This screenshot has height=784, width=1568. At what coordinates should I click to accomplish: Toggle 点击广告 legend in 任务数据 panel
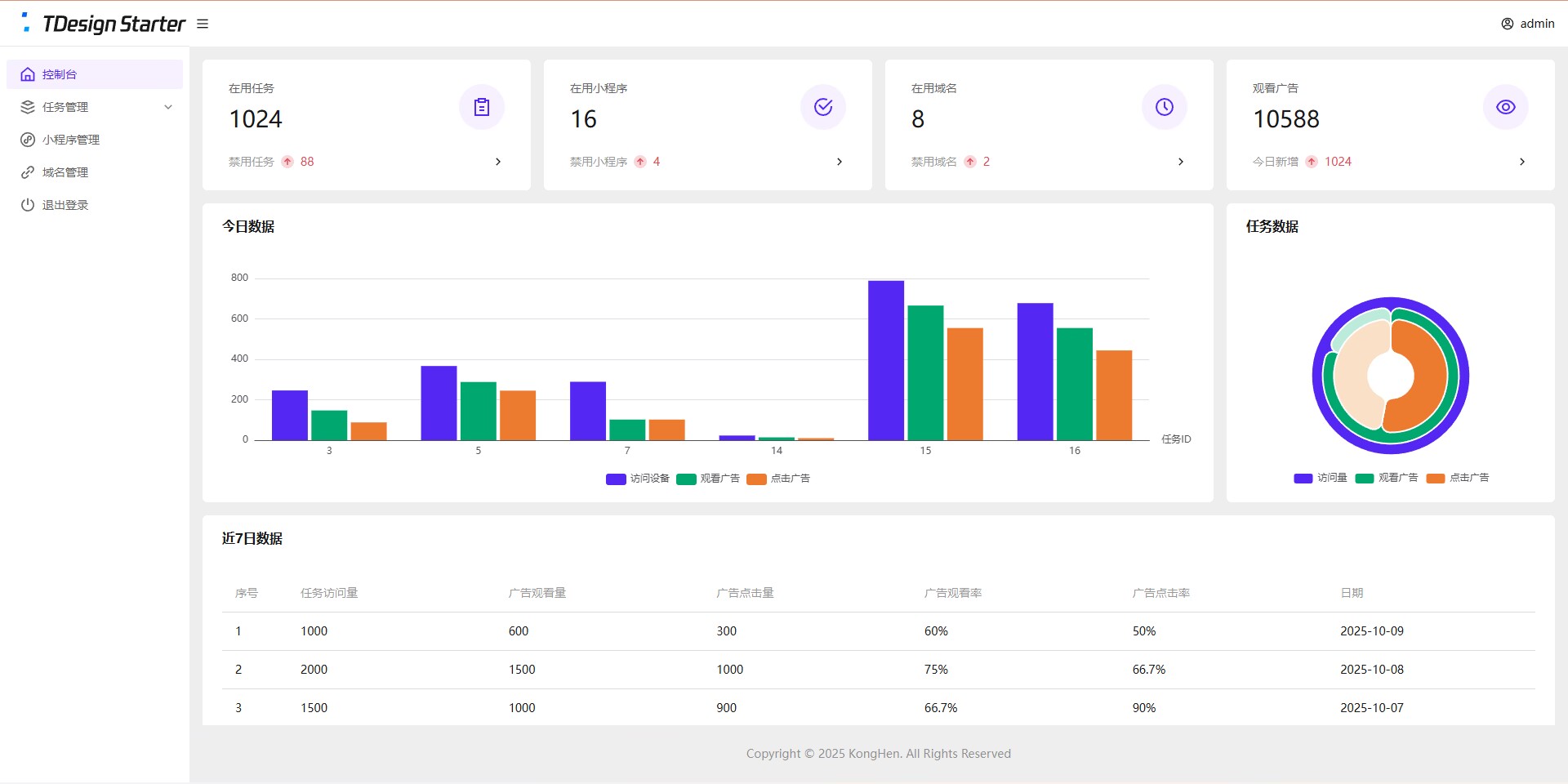point(1459,479)
